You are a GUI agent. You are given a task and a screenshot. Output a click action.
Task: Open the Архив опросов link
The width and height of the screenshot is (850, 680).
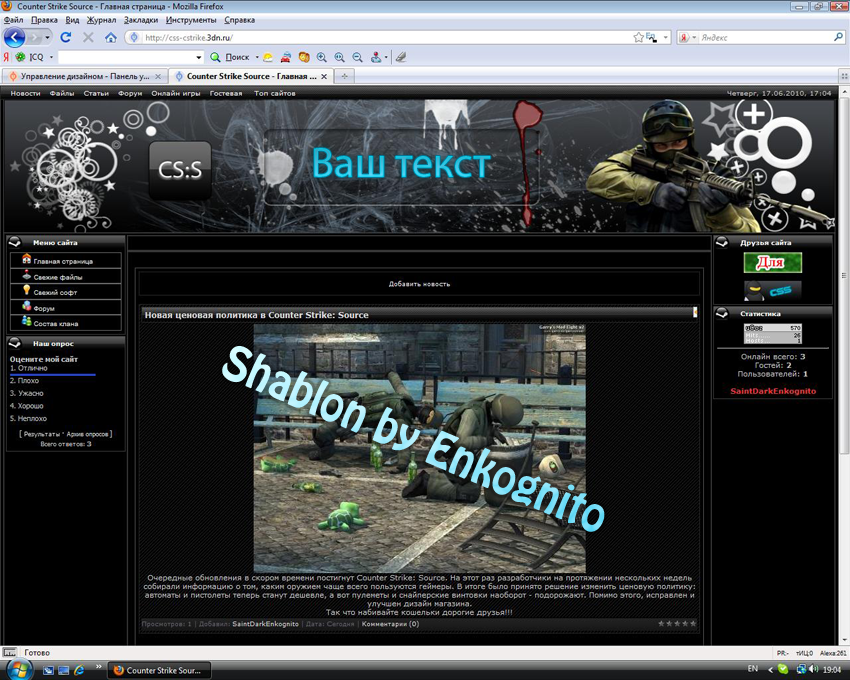click(87, 434)
